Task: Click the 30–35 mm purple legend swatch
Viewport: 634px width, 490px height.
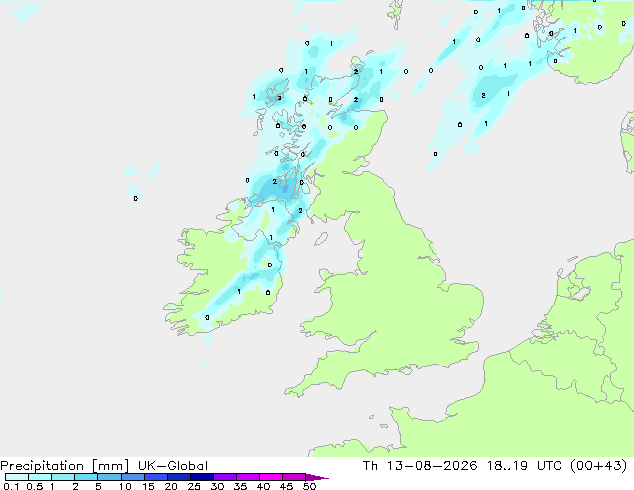Action: [x=224, y=477]
